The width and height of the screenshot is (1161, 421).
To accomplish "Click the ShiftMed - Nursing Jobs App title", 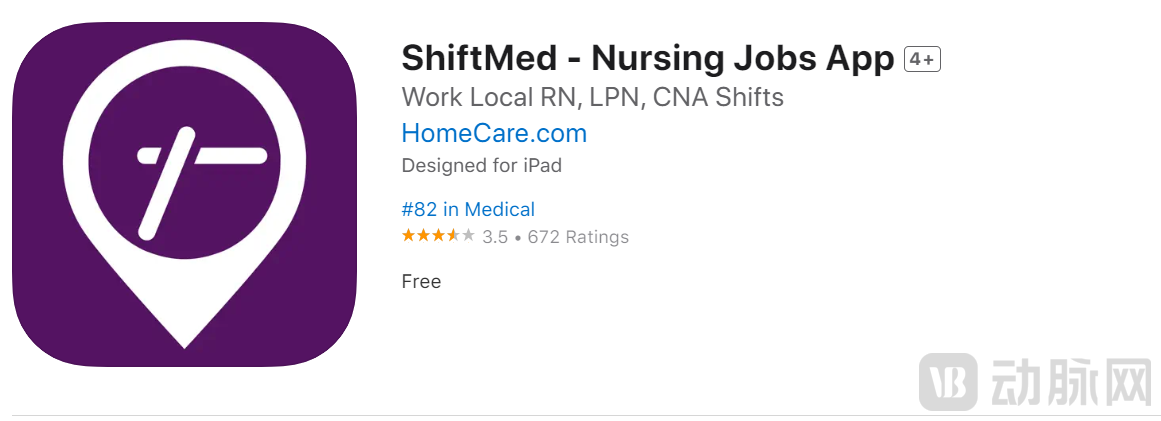I will (647, 59).
